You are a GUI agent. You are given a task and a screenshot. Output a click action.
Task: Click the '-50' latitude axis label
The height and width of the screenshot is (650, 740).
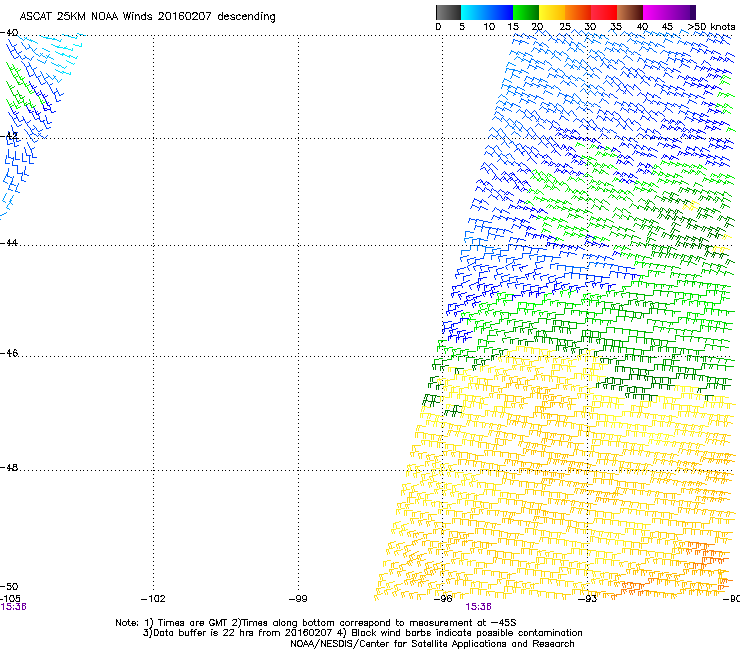tap(9, 586)
